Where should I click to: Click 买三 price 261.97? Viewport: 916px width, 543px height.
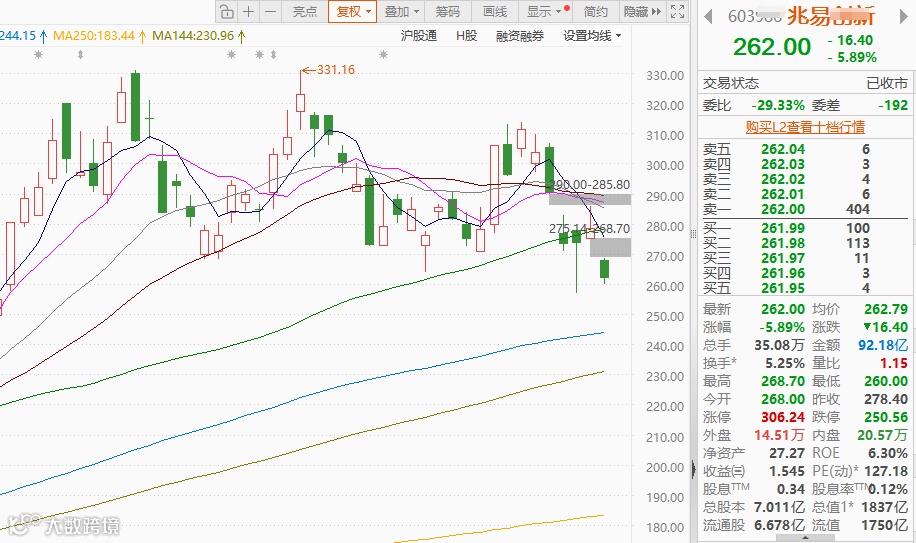click(783, 259)
